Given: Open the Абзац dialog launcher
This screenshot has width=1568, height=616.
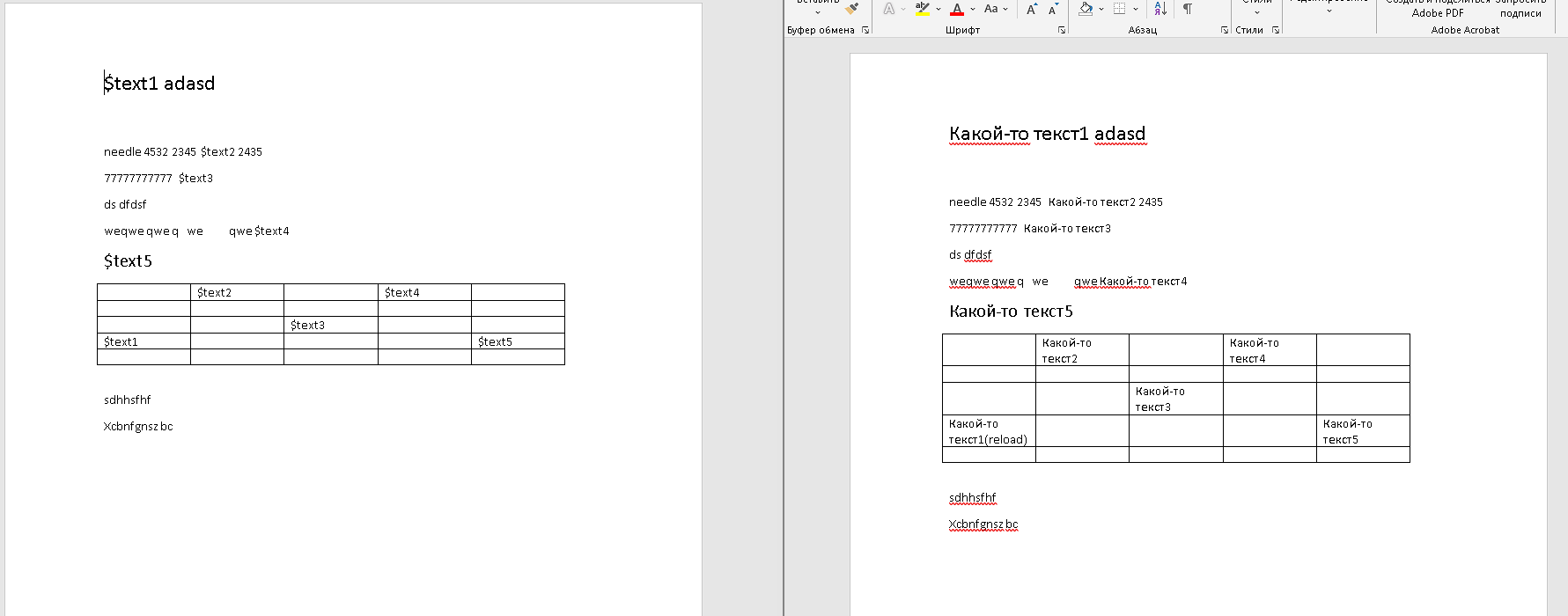Looking at the screenshot, I should [x=1225, y=30].
